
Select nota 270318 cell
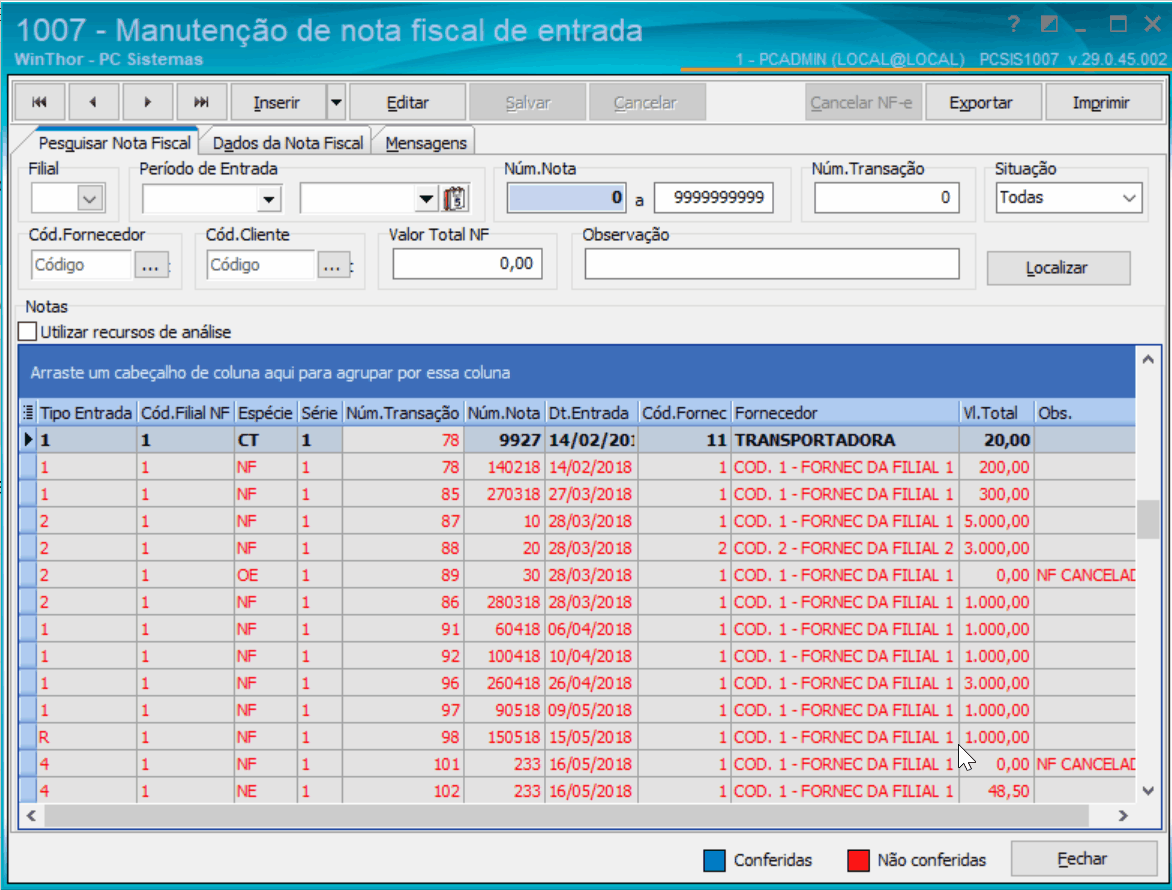click(505, 494)
